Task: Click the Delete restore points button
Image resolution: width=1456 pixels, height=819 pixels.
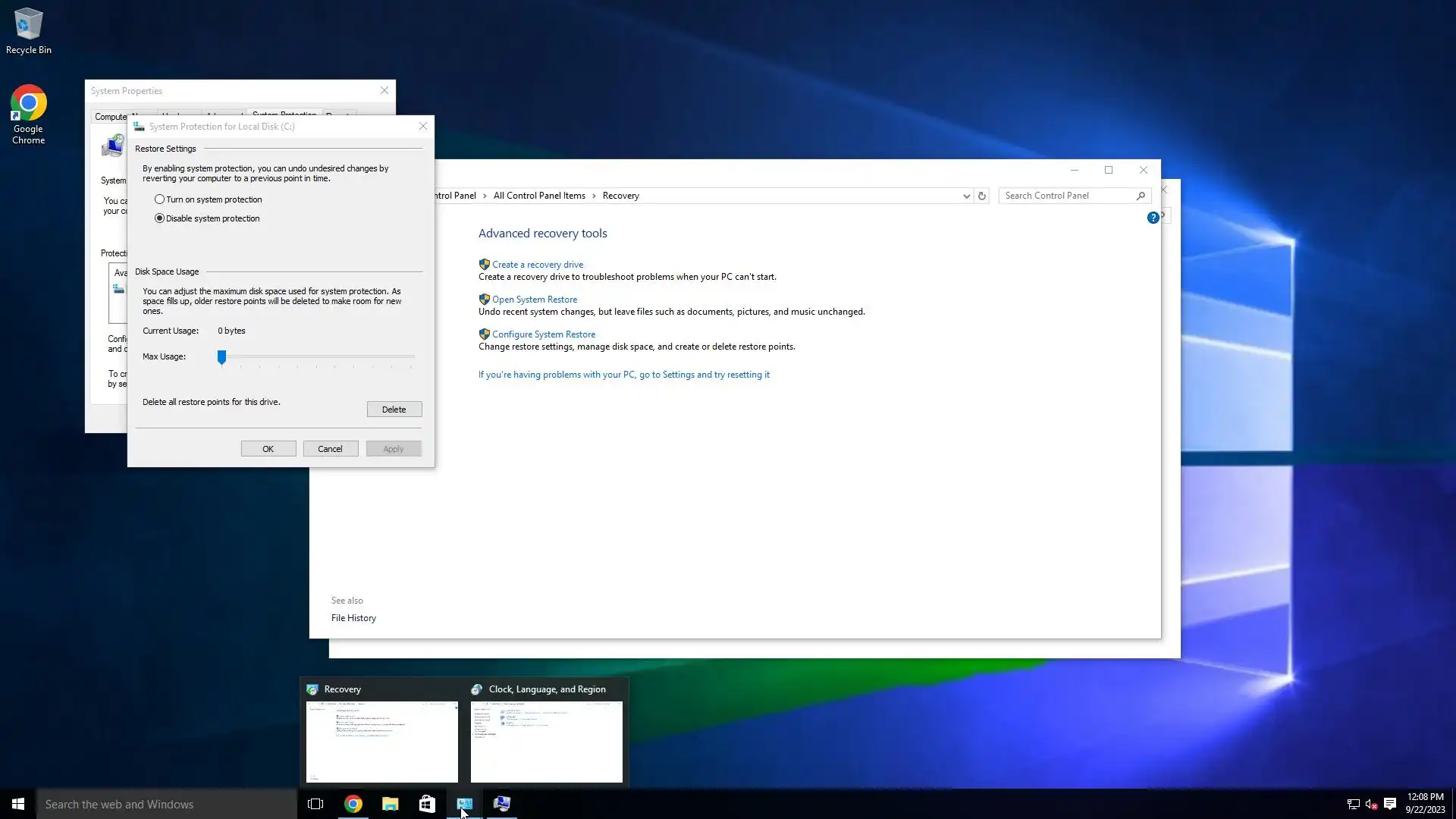Action: click(394, 409)
